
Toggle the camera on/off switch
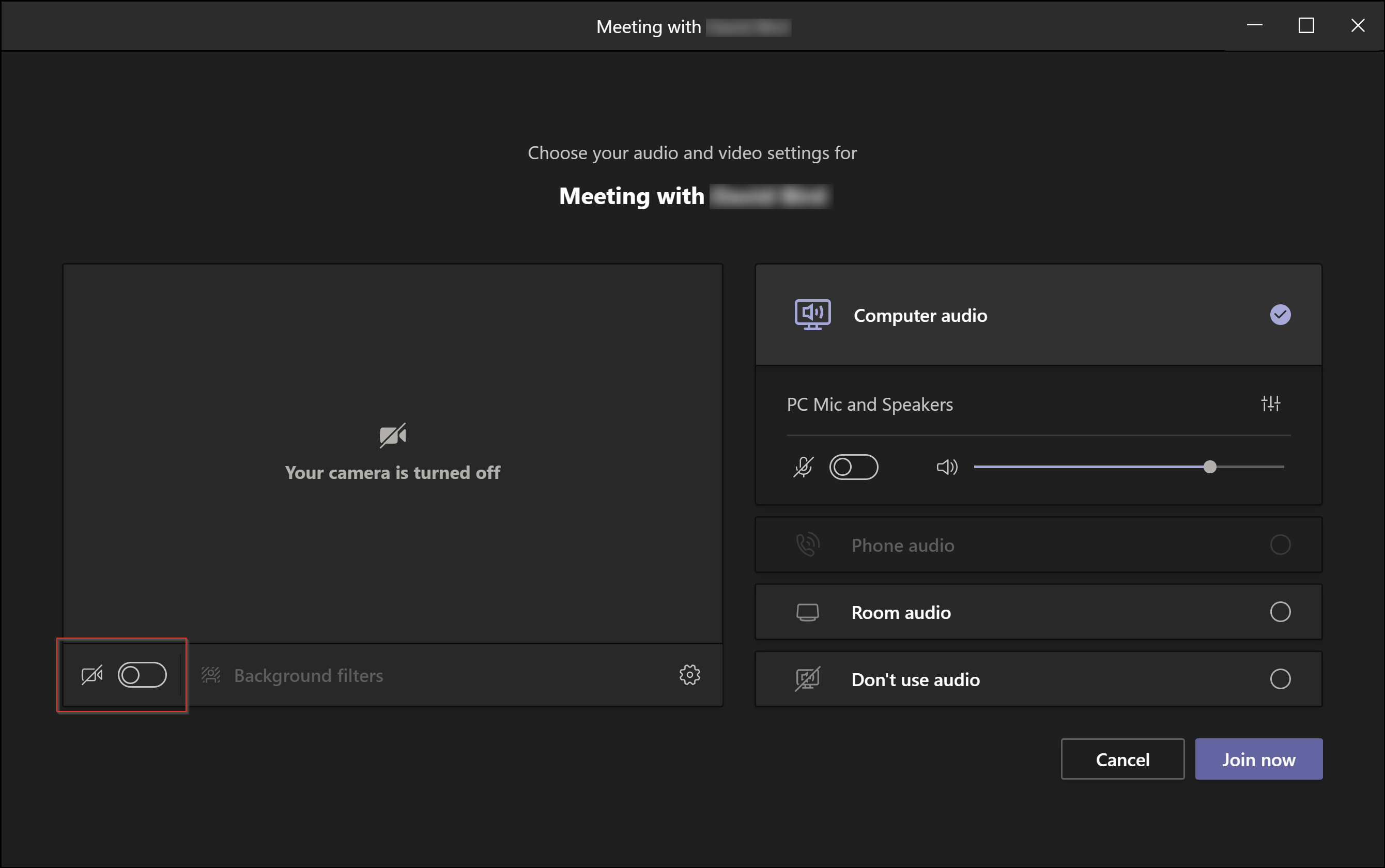(142, 675)
